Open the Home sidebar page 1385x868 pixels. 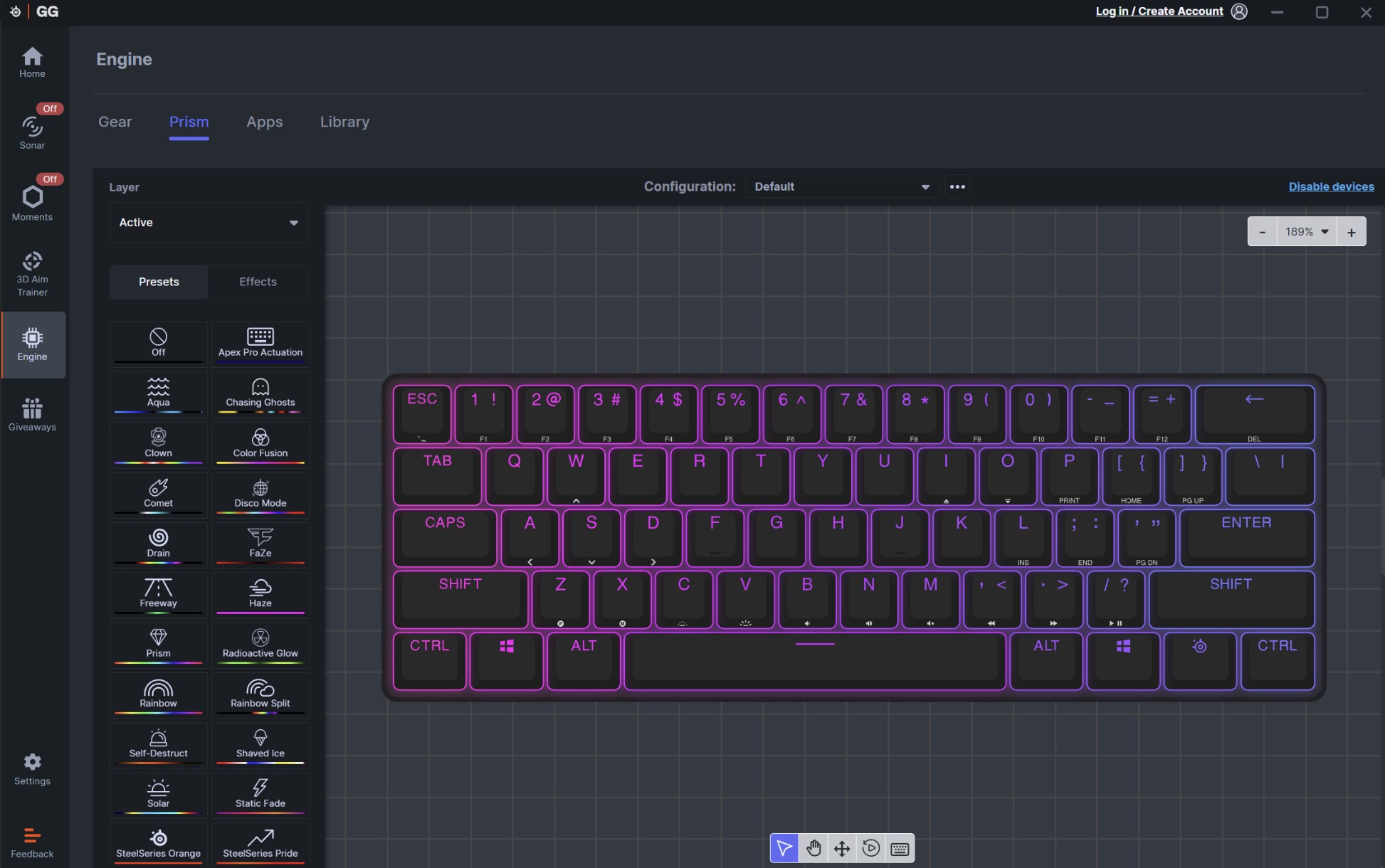32,63
